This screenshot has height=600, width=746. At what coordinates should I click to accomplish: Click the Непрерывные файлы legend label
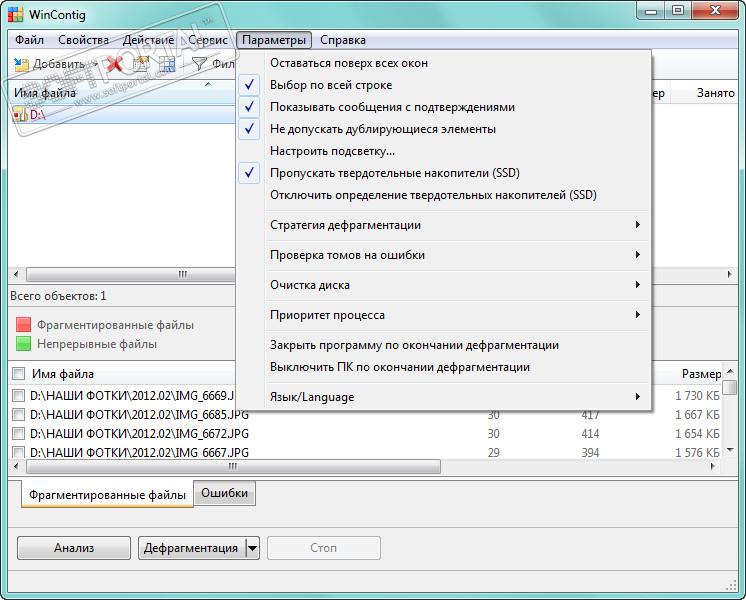[97, 344]
